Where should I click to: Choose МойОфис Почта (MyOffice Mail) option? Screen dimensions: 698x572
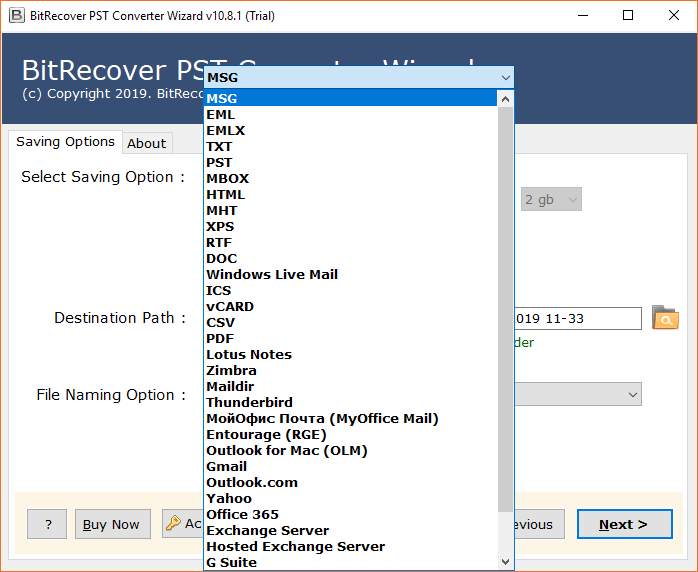pos(350,419)
